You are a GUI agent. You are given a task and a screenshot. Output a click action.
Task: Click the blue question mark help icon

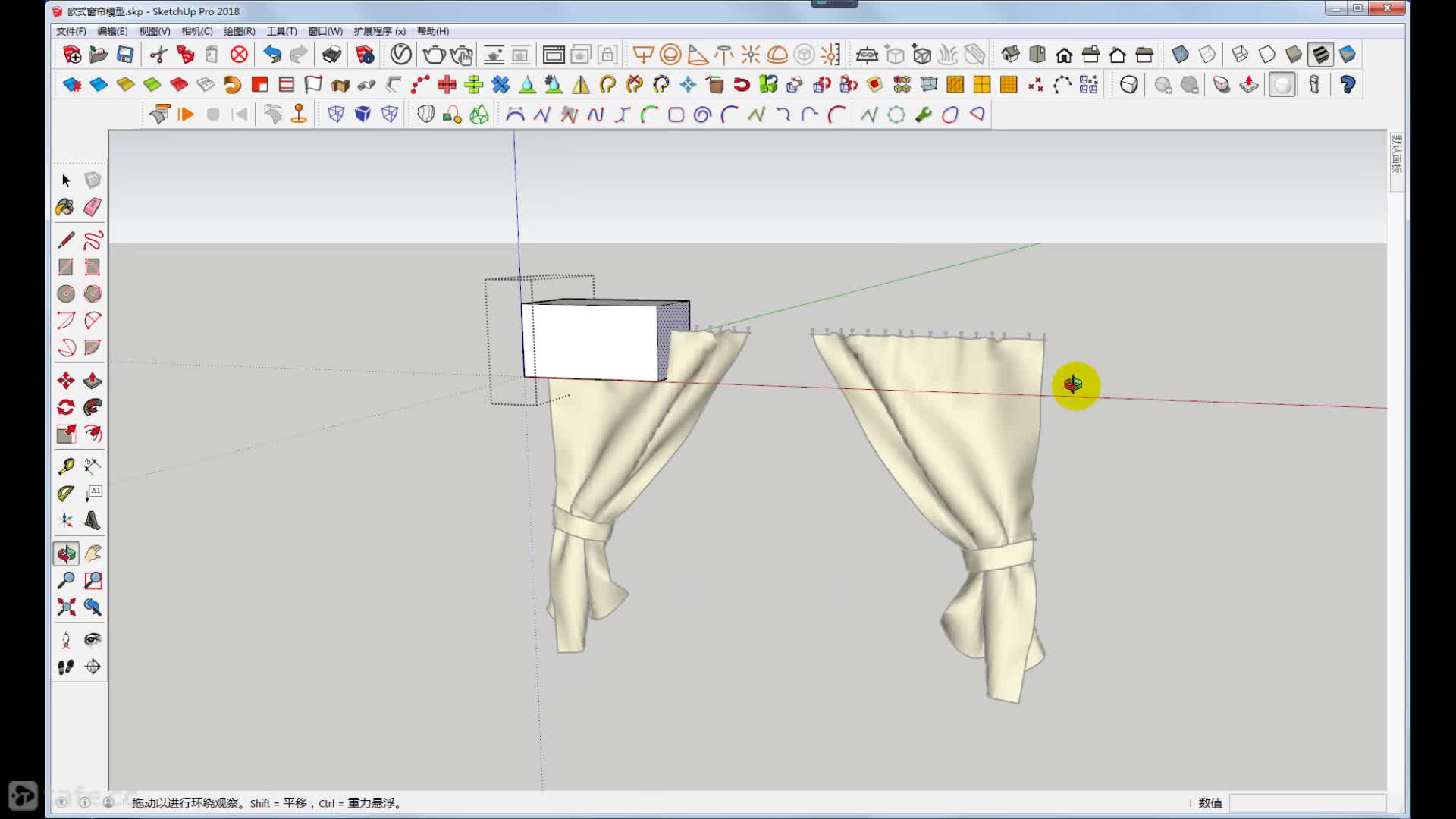(x=1348, y=84)
